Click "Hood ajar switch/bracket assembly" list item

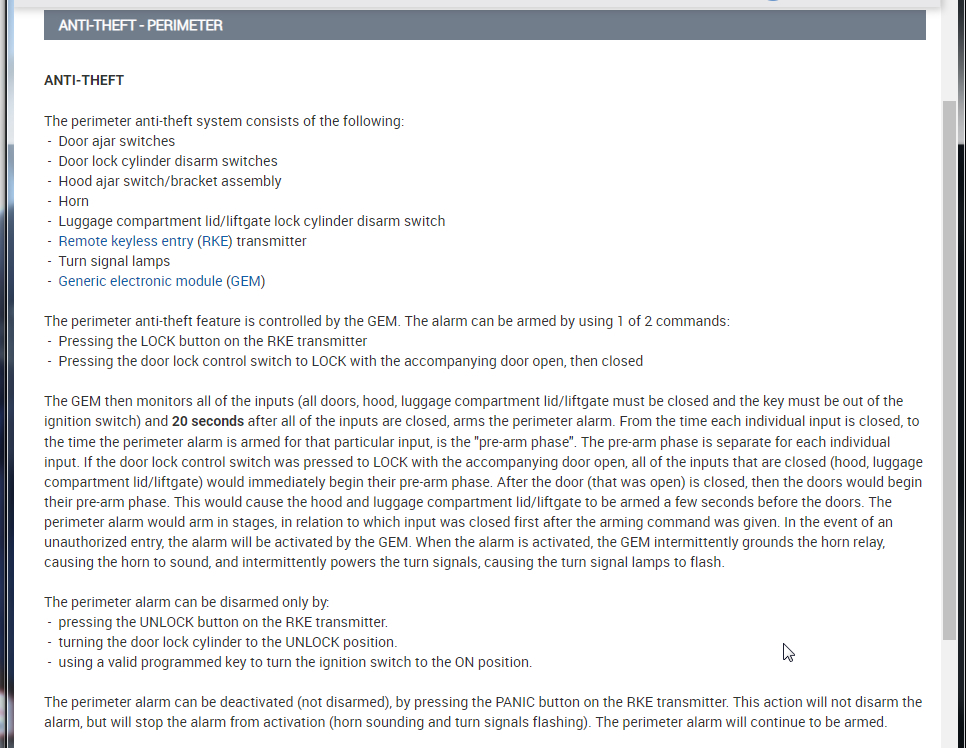[169, 181]
